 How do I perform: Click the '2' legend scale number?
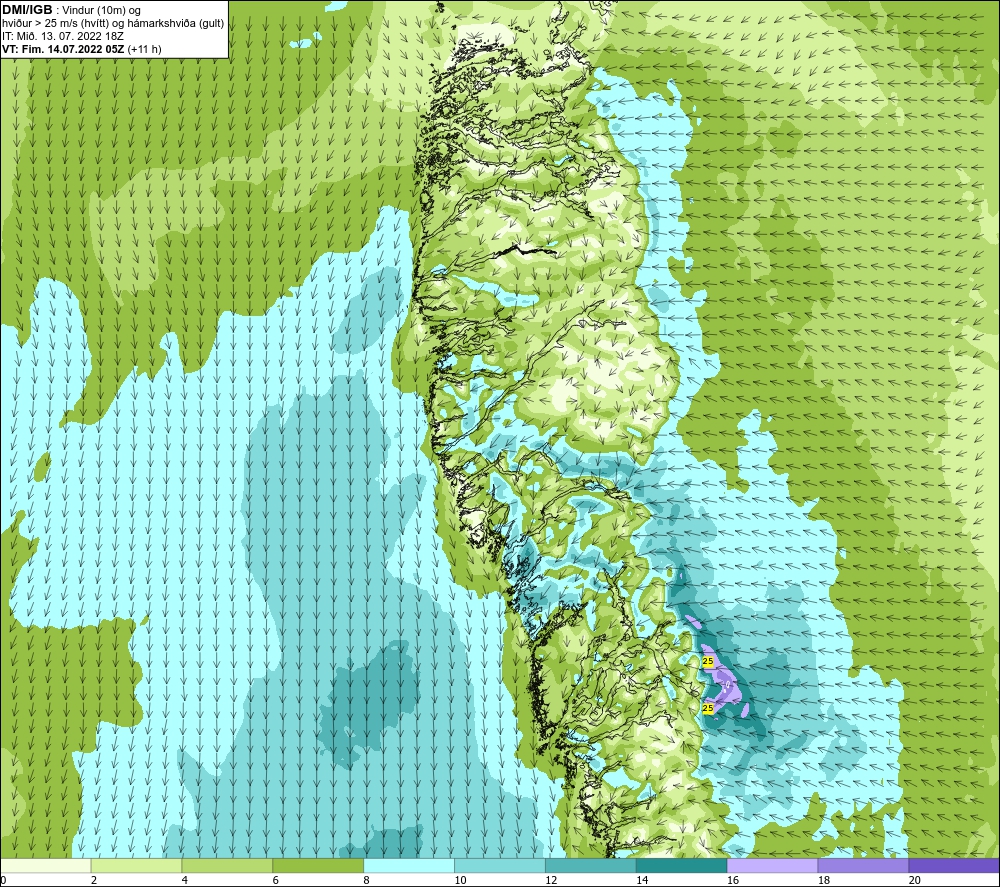(94, 880)
